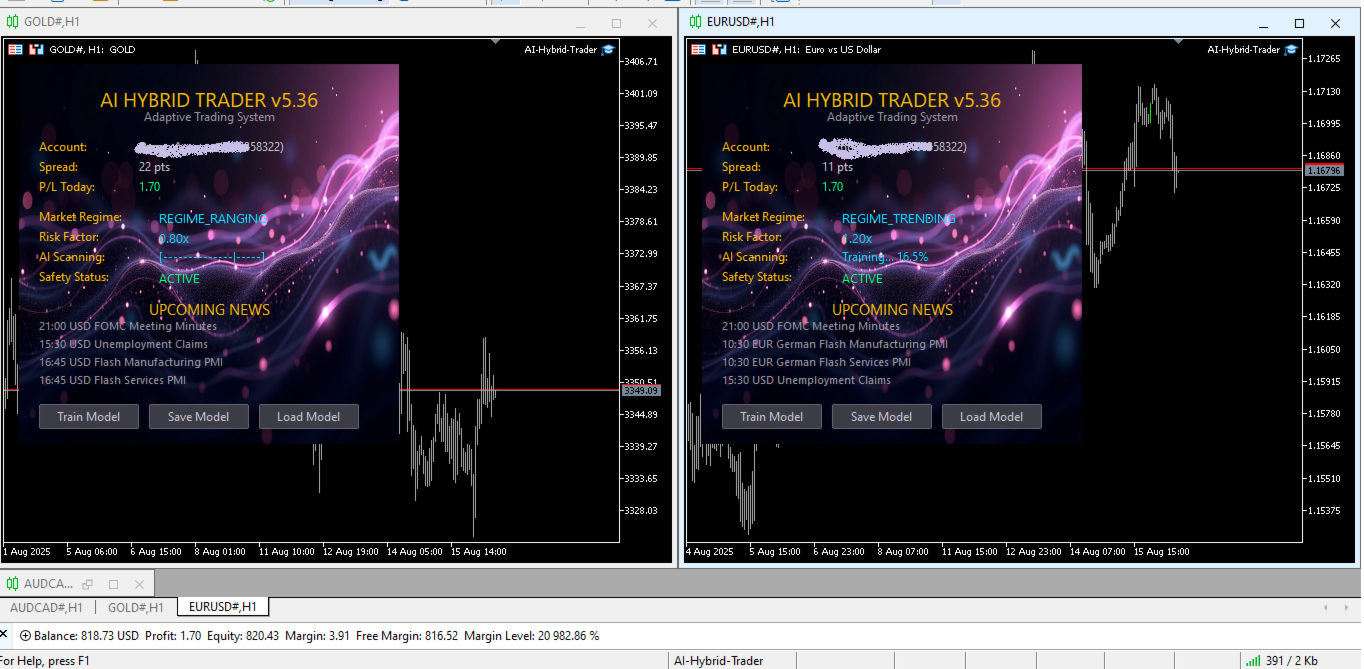Click the 0.80x risk factor value on GOLD panel

174,239
